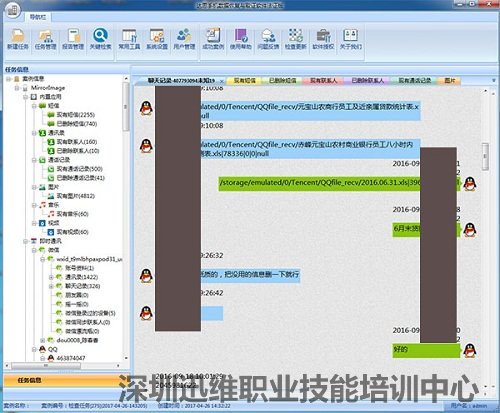Open 成功案例 toolbar icon
500x413 pixels.
coord(213,39)
